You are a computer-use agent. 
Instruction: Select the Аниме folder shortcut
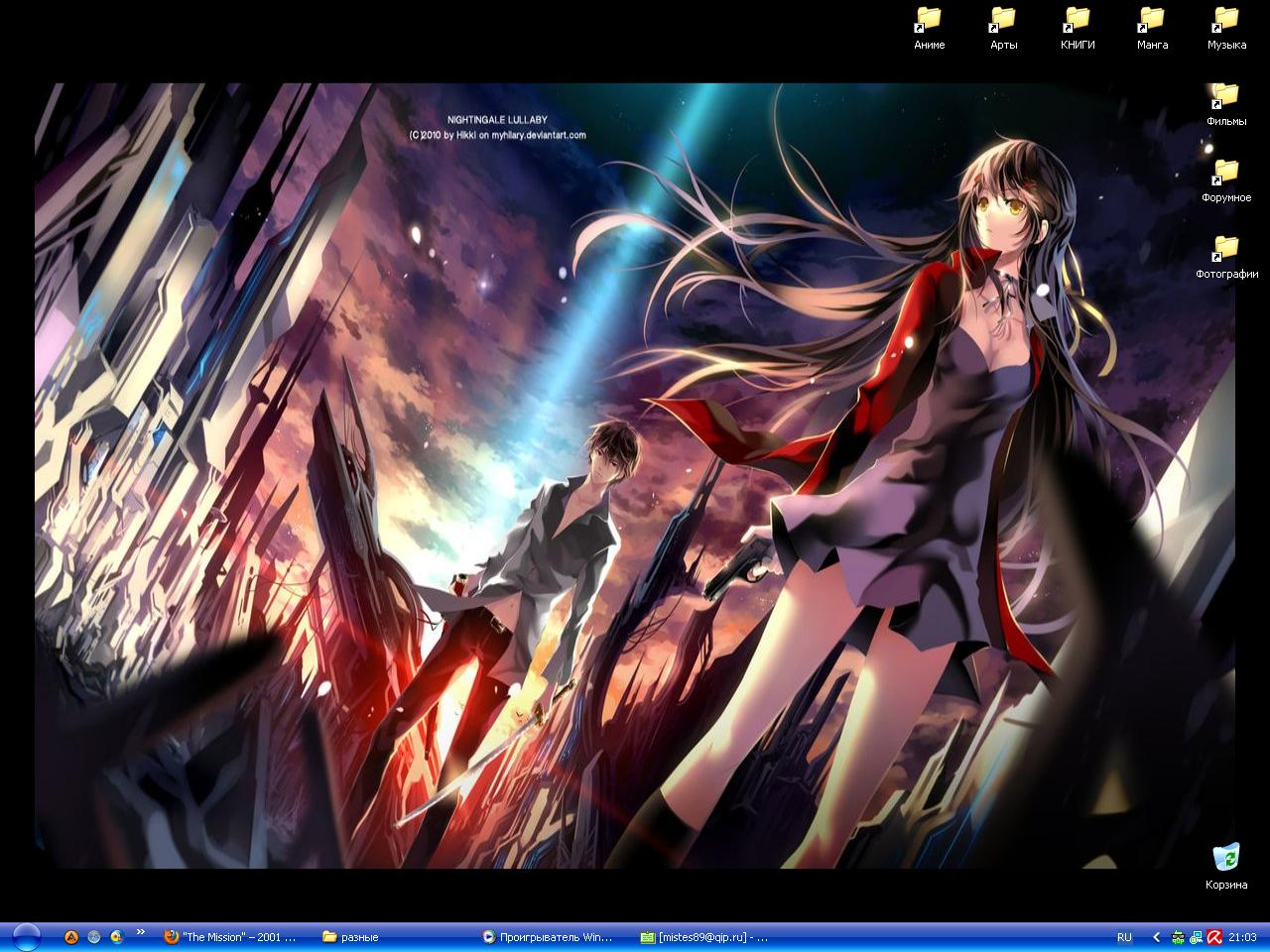point(929,28)
